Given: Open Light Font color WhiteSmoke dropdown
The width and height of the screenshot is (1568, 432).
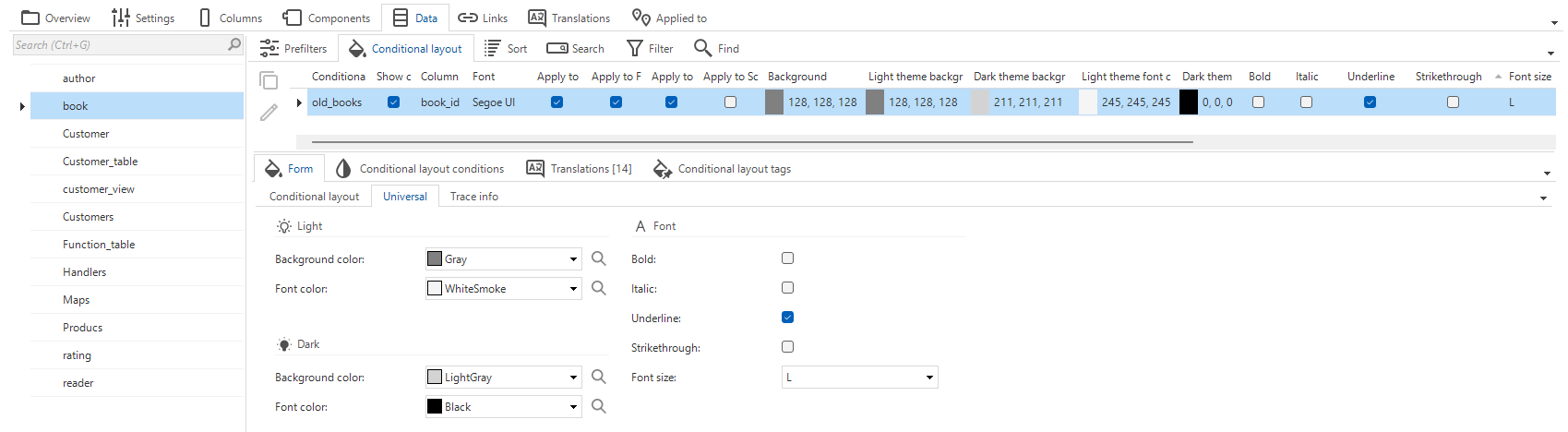Looking at the screenshot, I should coord(503,289).
